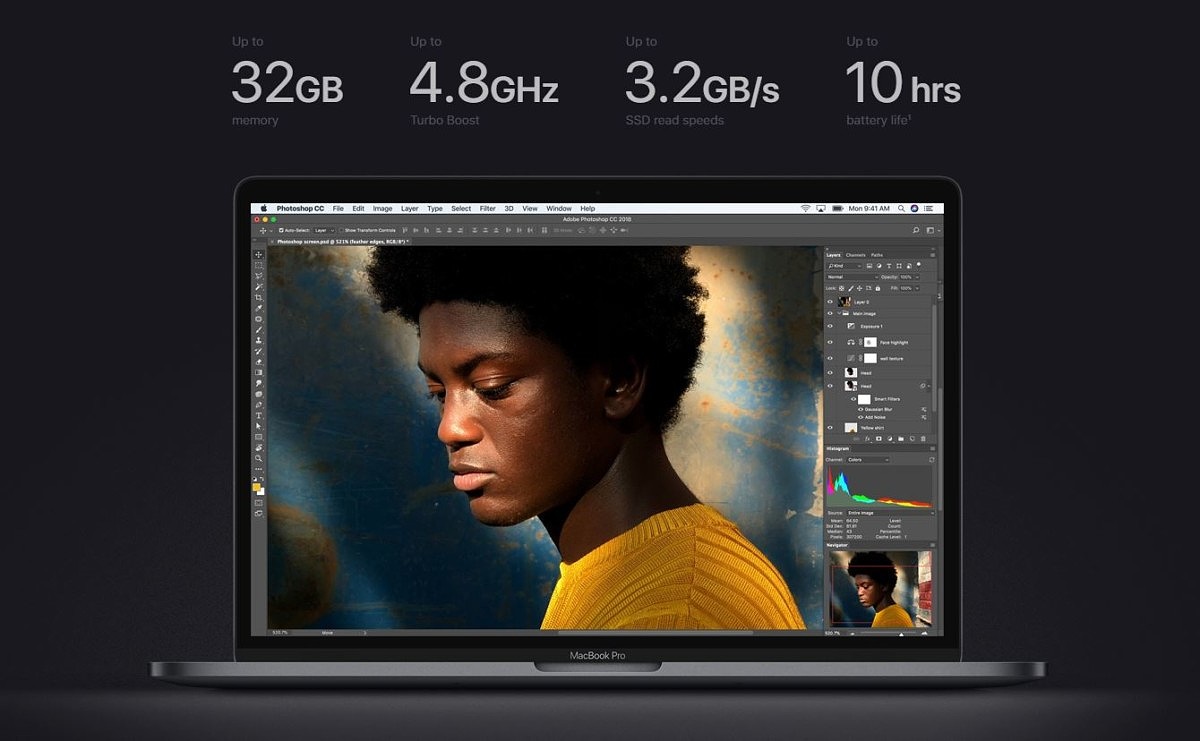Toggle Gaussian Blur filter visibility
The height and width of the screenshot is (741, 1200).
point(861,409)
